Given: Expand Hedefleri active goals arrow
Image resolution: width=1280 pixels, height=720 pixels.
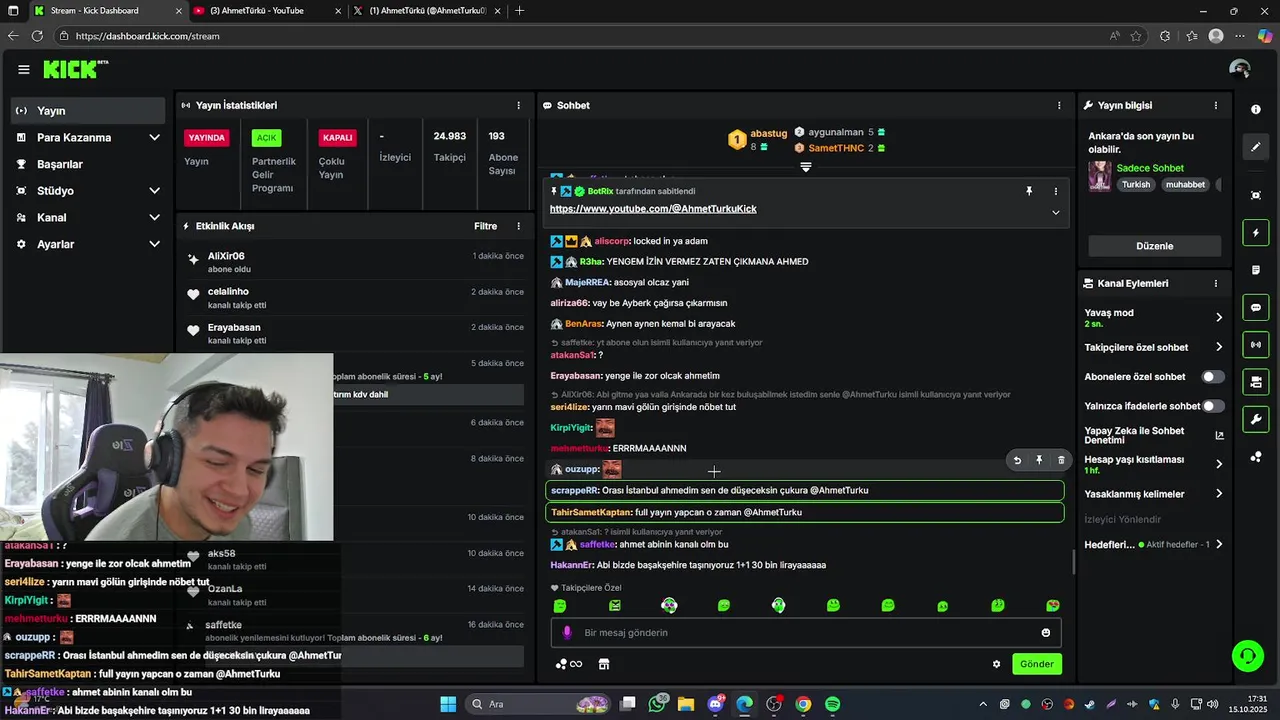Looking at the screenshot, I should (x=1218, y=545).
